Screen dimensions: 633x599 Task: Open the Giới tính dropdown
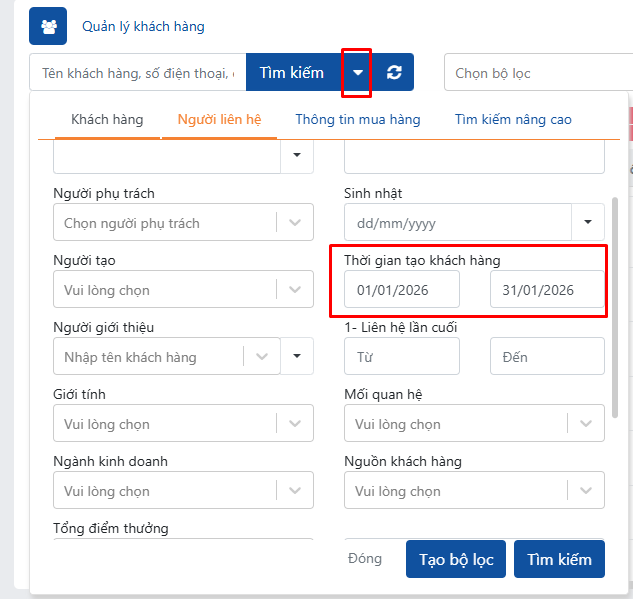tap(182, 424)
